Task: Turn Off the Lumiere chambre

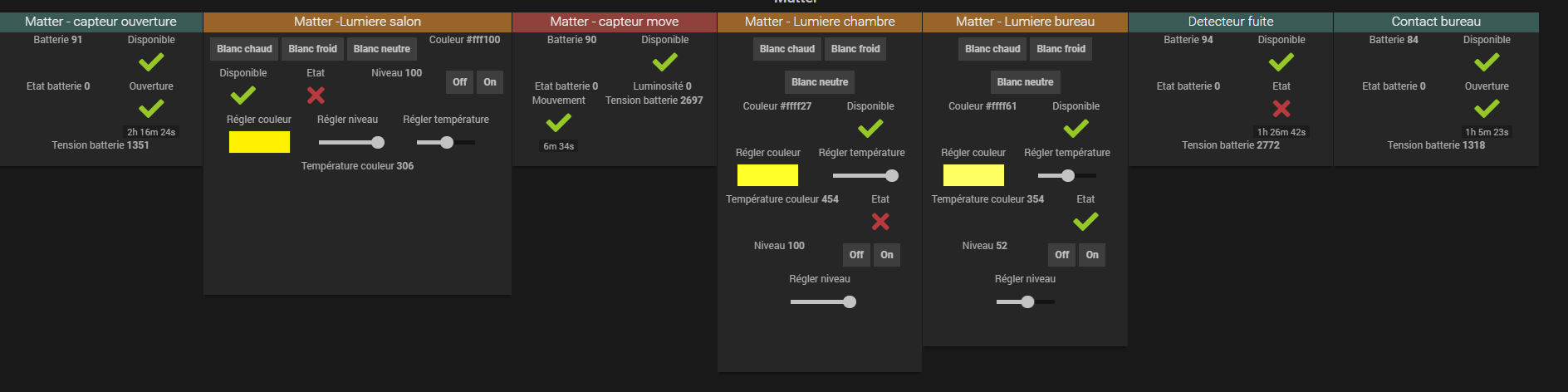Action: click(857, 255)
